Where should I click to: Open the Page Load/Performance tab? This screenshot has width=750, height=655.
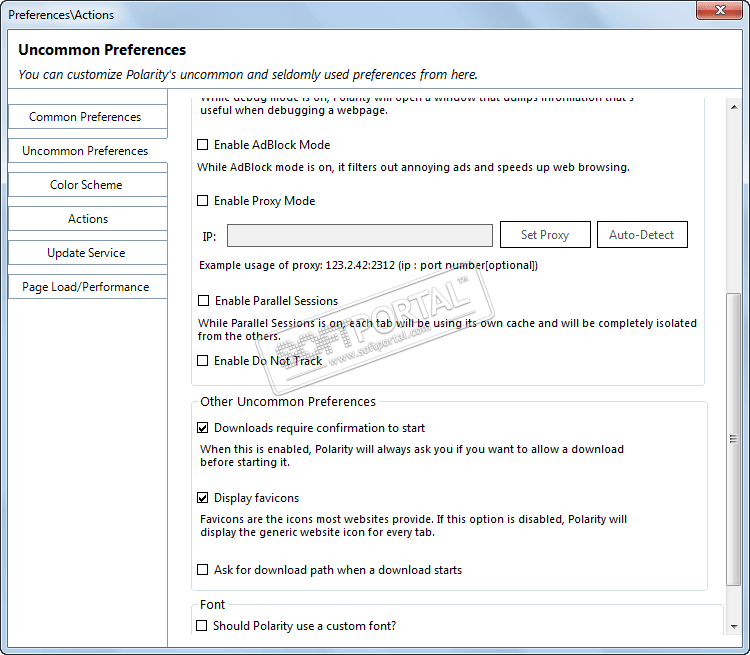pyautogui.click(x=88, y=287)
